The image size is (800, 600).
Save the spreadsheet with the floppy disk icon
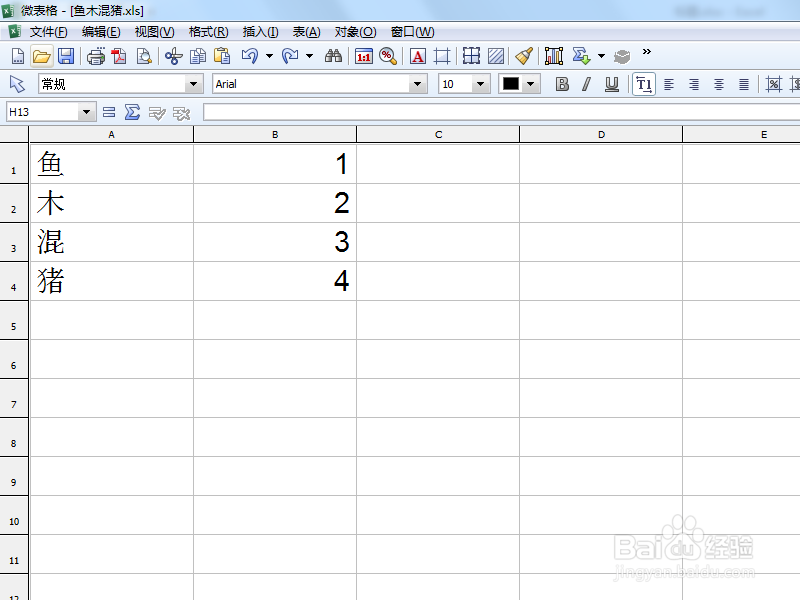click(66, 56)
